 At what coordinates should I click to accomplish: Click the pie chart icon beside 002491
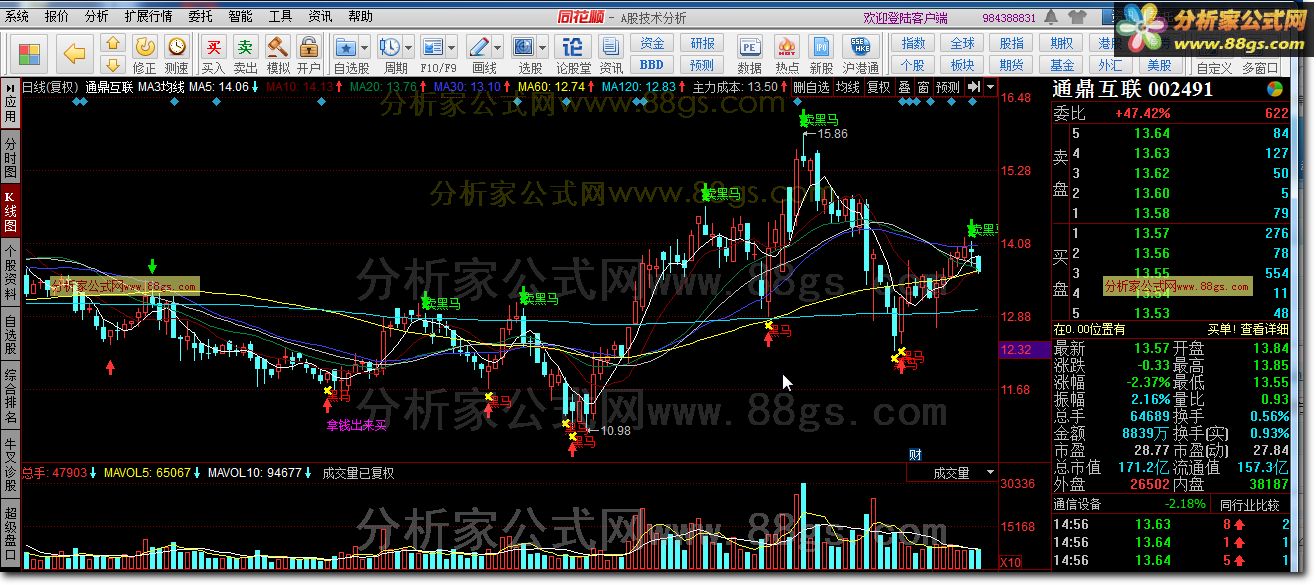(1275, 89)
